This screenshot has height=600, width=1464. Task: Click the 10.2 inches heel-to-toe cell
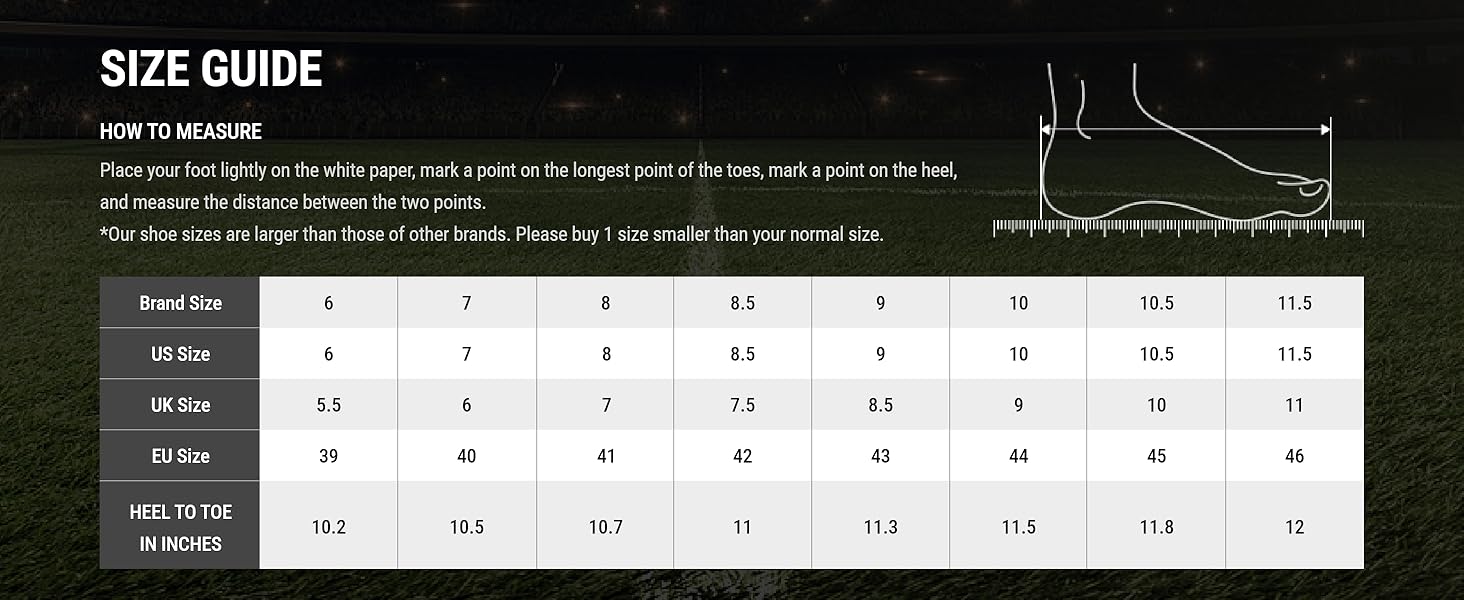[328, 527]
